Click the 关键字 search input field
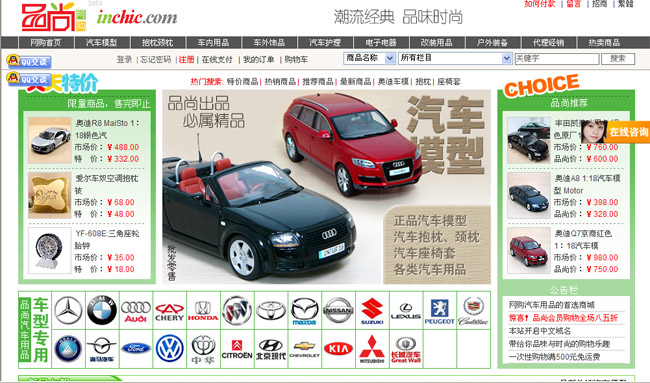The image size is (650, 383). click(x=557, y=59)
